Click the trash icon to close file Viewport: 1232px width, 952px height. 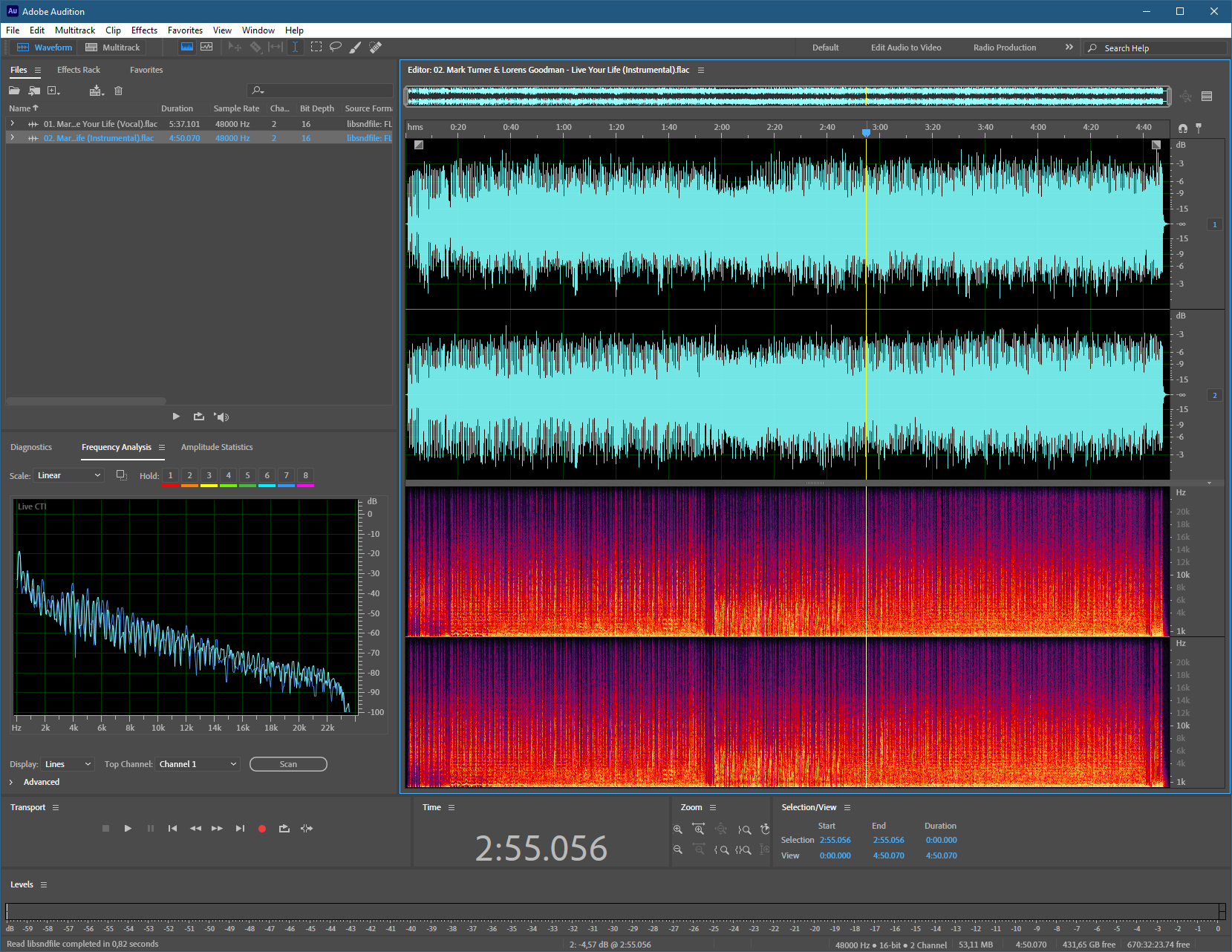click(x=118, y=91)
